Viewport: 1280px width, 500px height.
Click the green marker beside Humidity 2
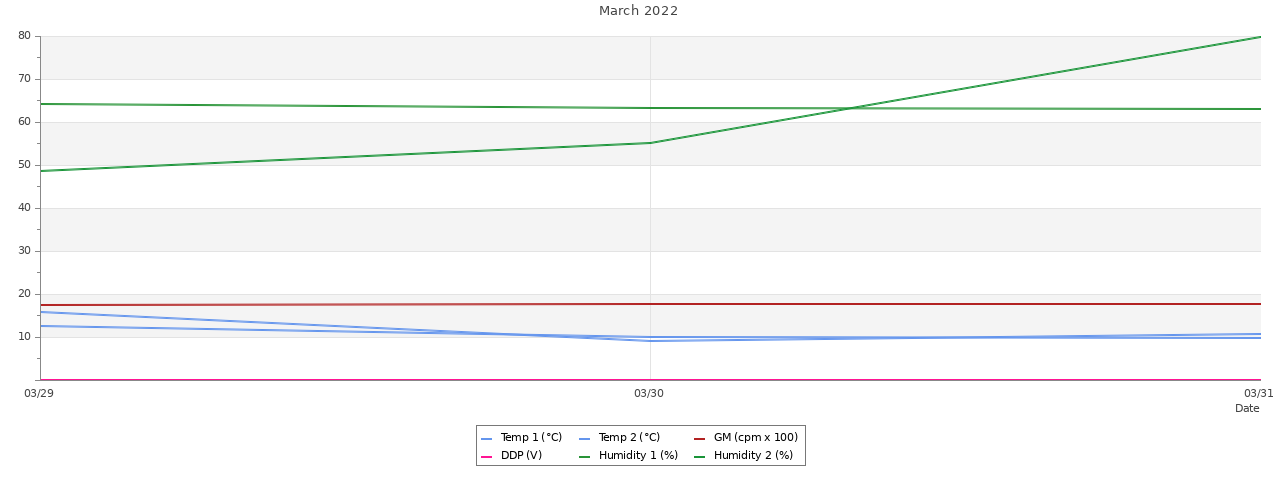[700, 457]
